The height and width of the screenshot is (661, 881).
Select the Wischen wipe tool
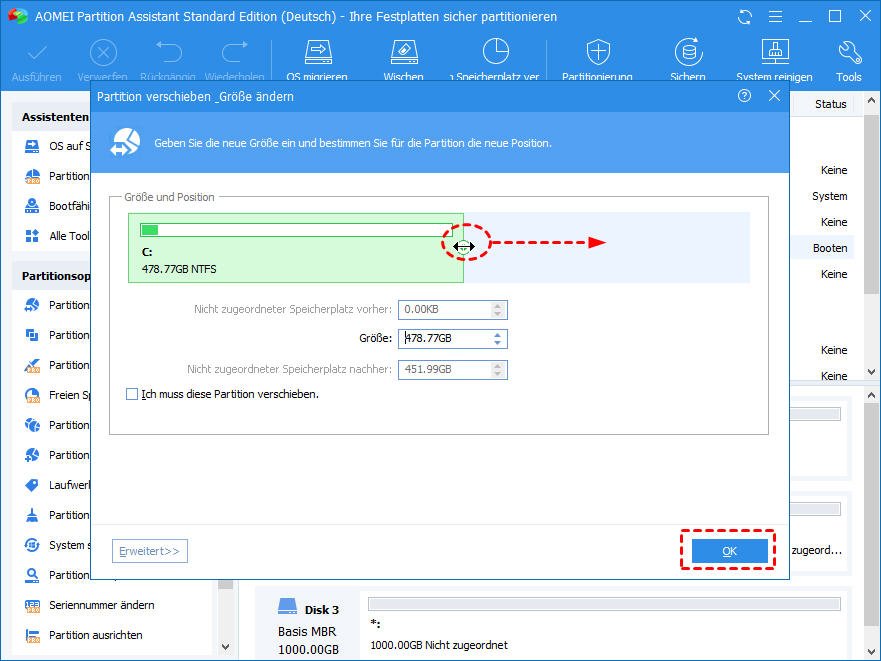click(x=403, y=52)
